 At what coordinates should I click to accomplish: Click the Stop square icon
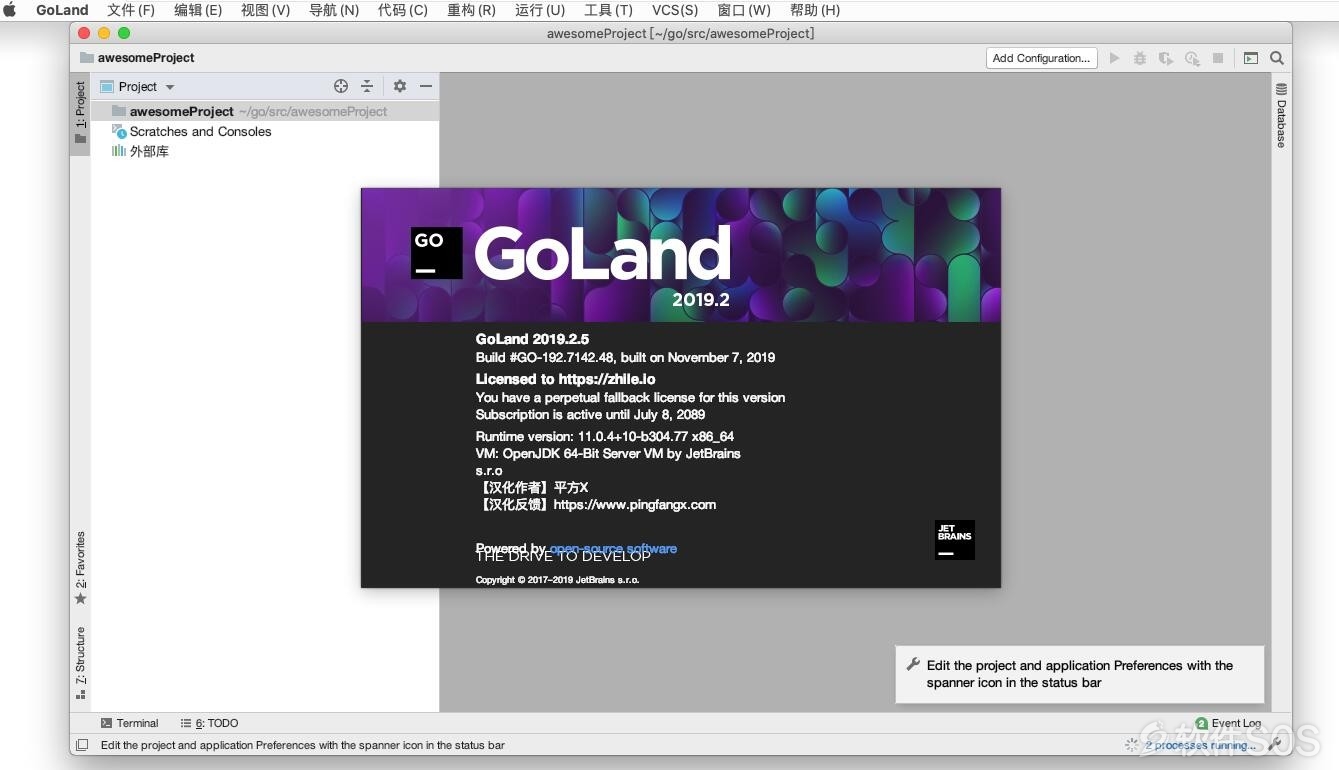click(1218, 58)
